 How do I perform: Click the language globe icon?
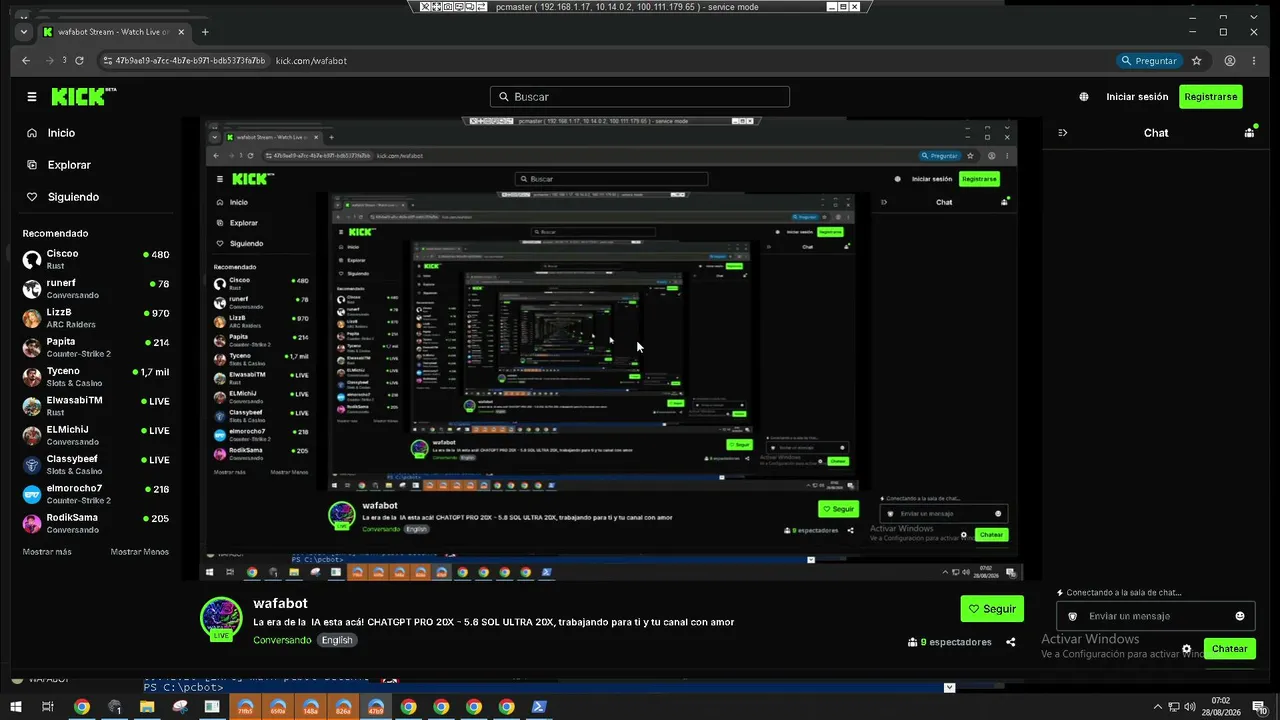point(1084,97)
